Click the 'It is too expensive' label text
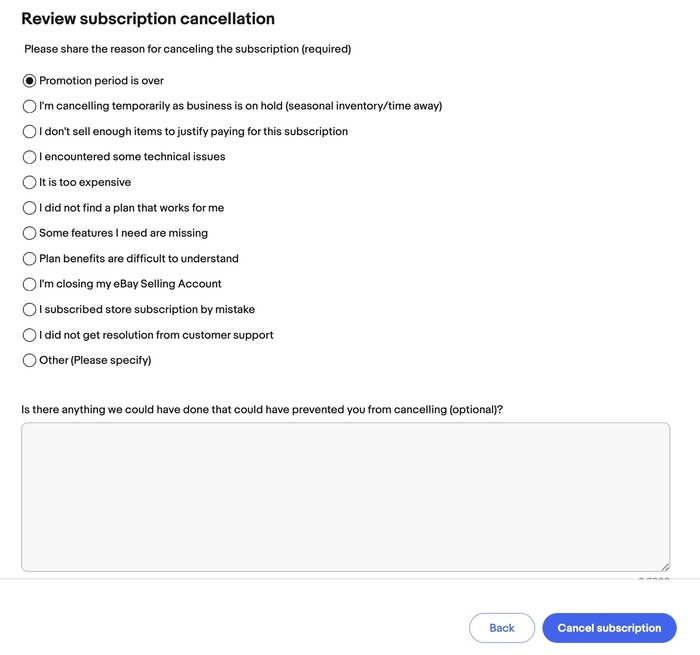This screenshot has width=700, height=655. [x=85, y=182]
